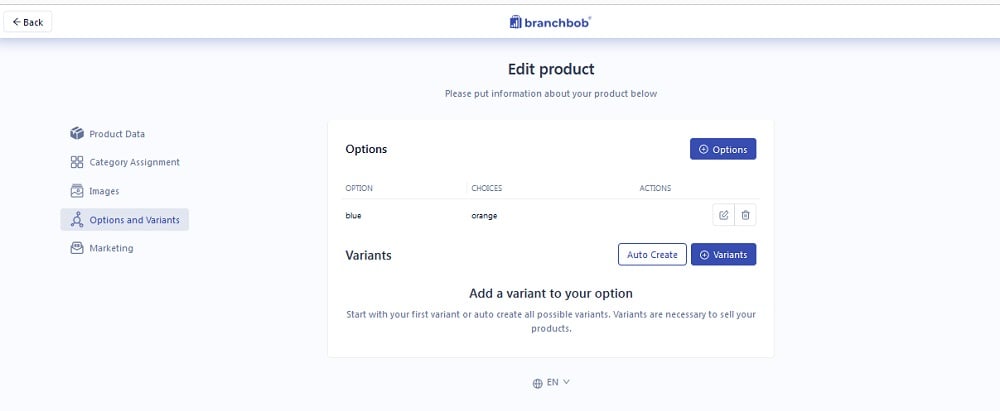Click the Product Data box icon
The image size is (1000, 411).
(77, 133)
